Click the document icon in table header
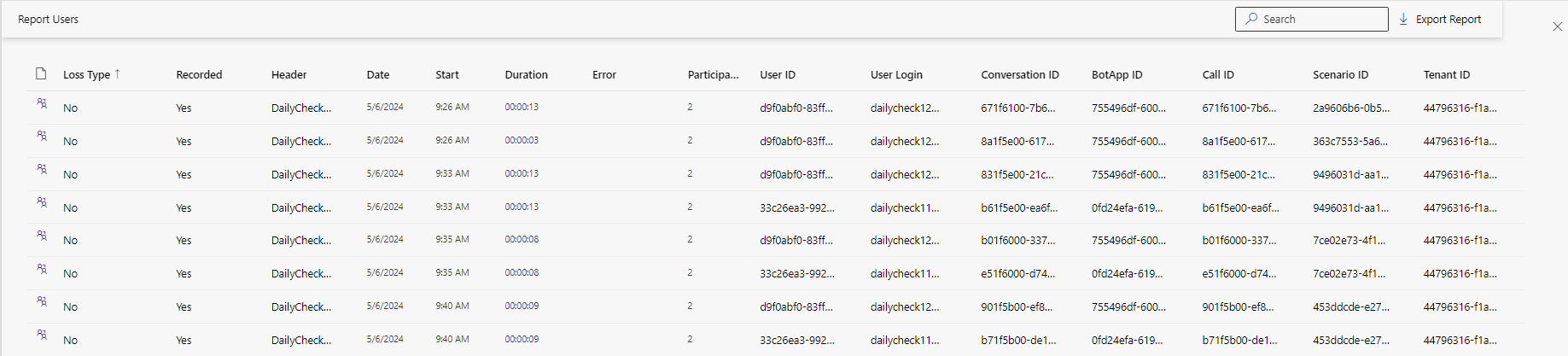The image size is (1568, 356). 41,73
